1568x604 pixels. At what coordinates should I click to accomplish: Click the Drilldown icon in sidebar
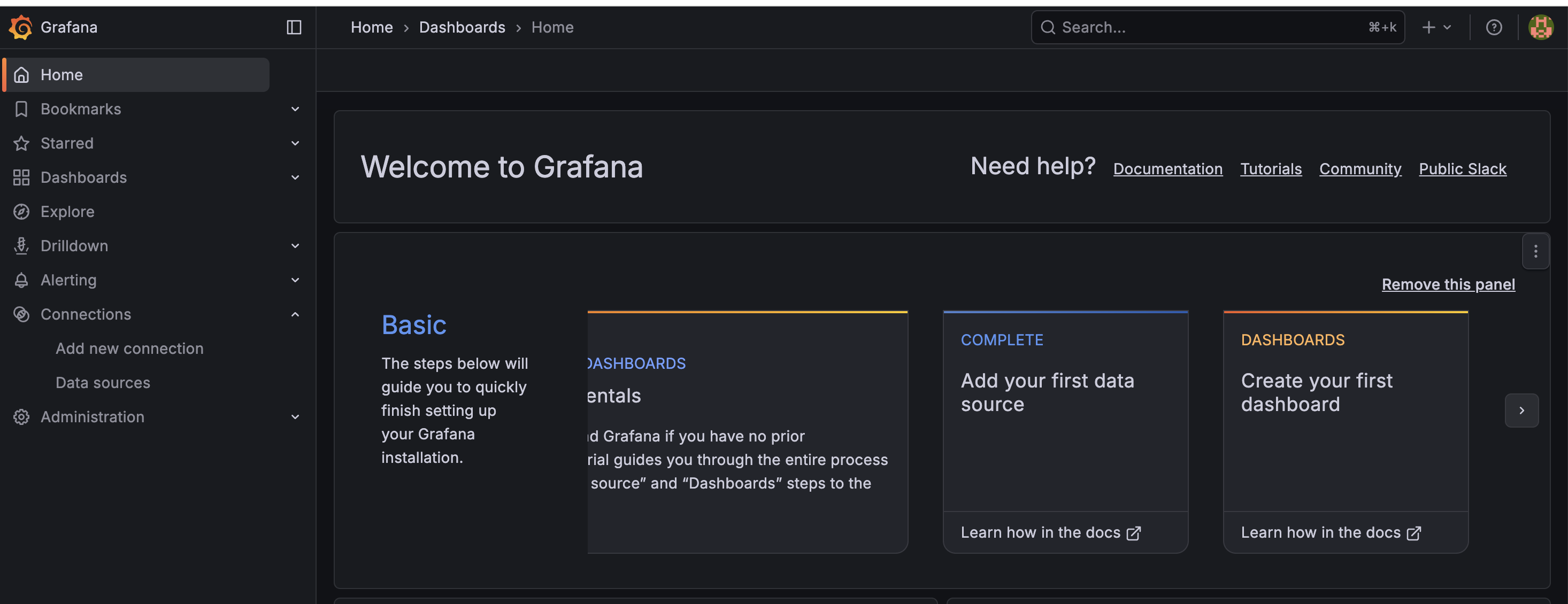pyautogui.click(x=22, y=246)
